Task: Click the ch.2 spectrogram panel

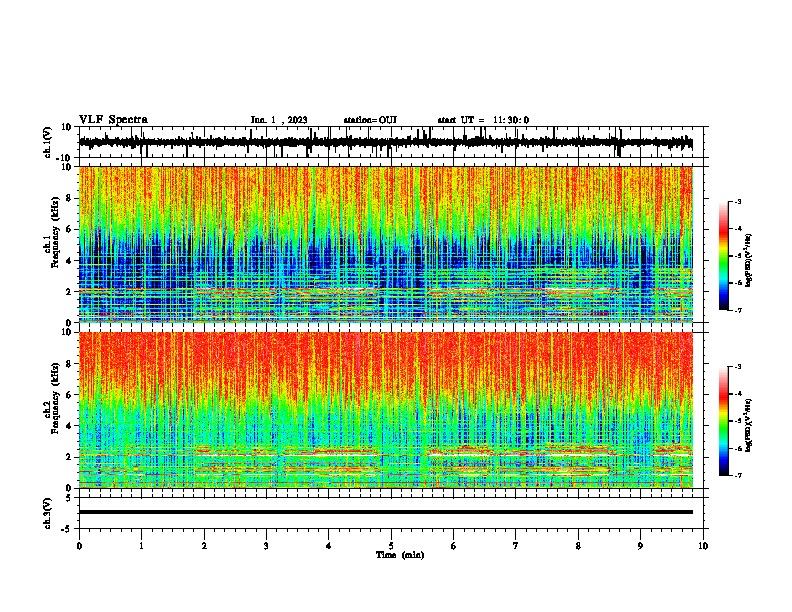Action: pyautogui.click(x=385, y=410)
